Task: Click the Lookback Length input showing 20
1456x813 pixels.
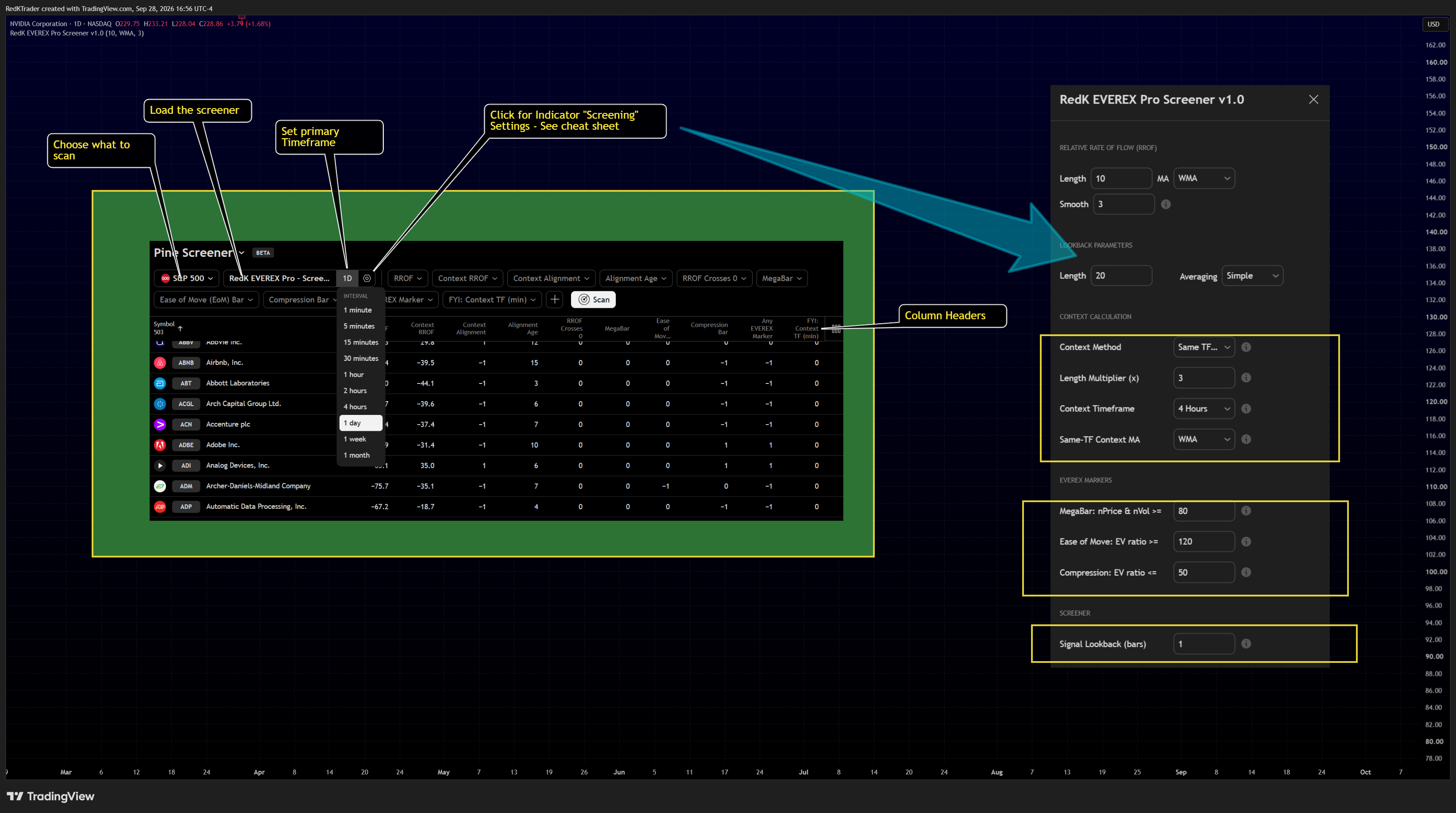Action: pyautogui.click(x=1121, y=276)
